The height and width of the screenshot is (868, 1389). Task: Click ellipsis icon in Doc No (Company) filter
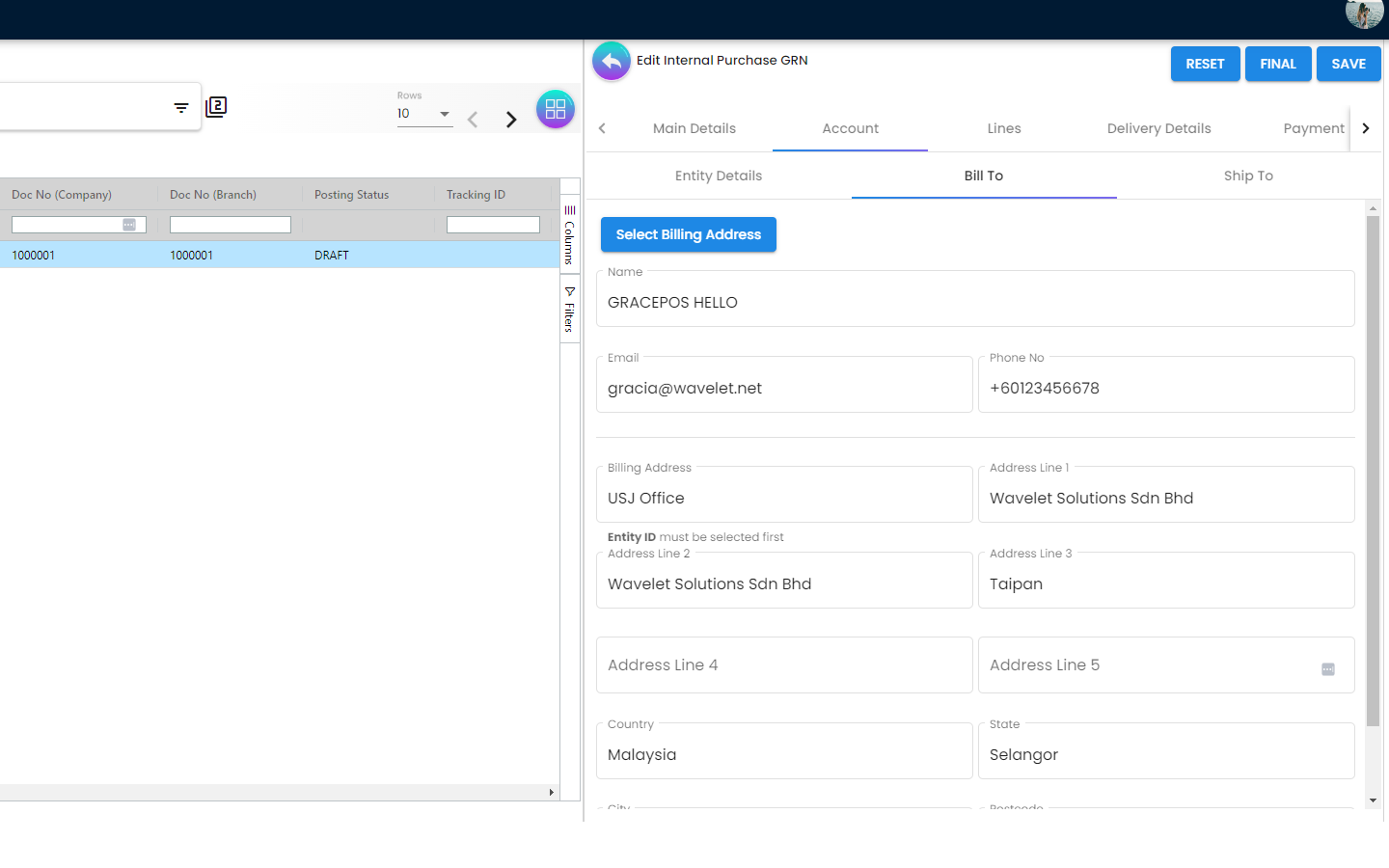129,225
